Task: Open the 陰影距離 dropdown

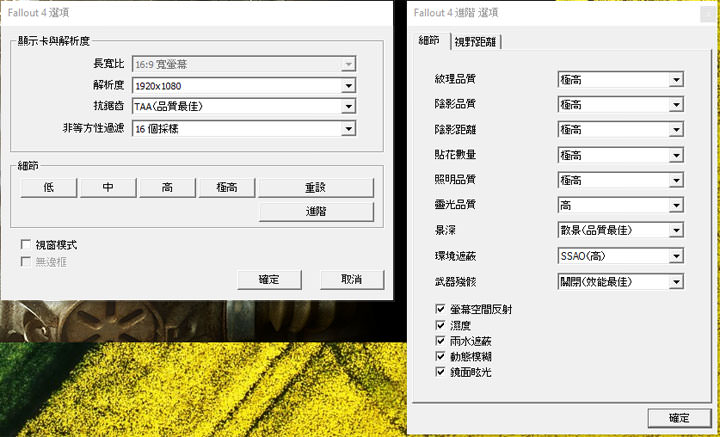Action: pos(621,130)
